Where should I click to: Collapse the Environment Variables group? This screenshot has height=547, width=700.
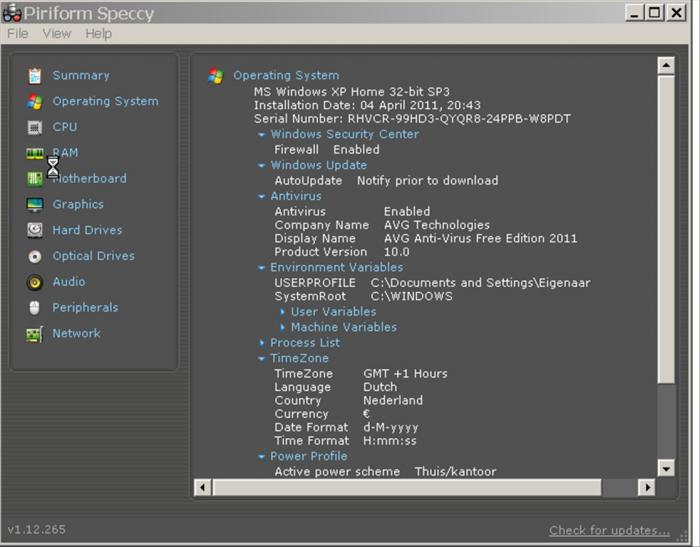point(262,268)
